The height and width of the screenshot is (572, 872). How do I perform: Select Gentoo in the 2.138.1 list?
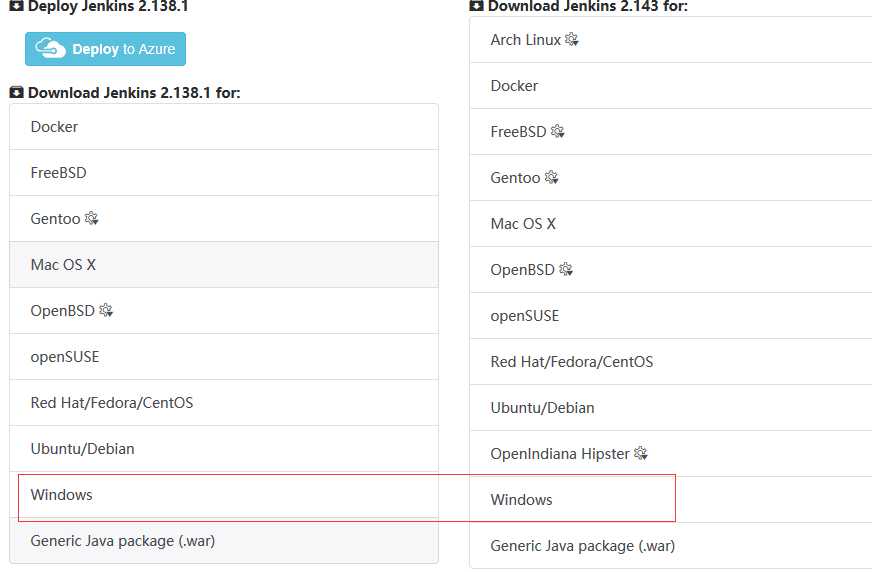point(224,218)
